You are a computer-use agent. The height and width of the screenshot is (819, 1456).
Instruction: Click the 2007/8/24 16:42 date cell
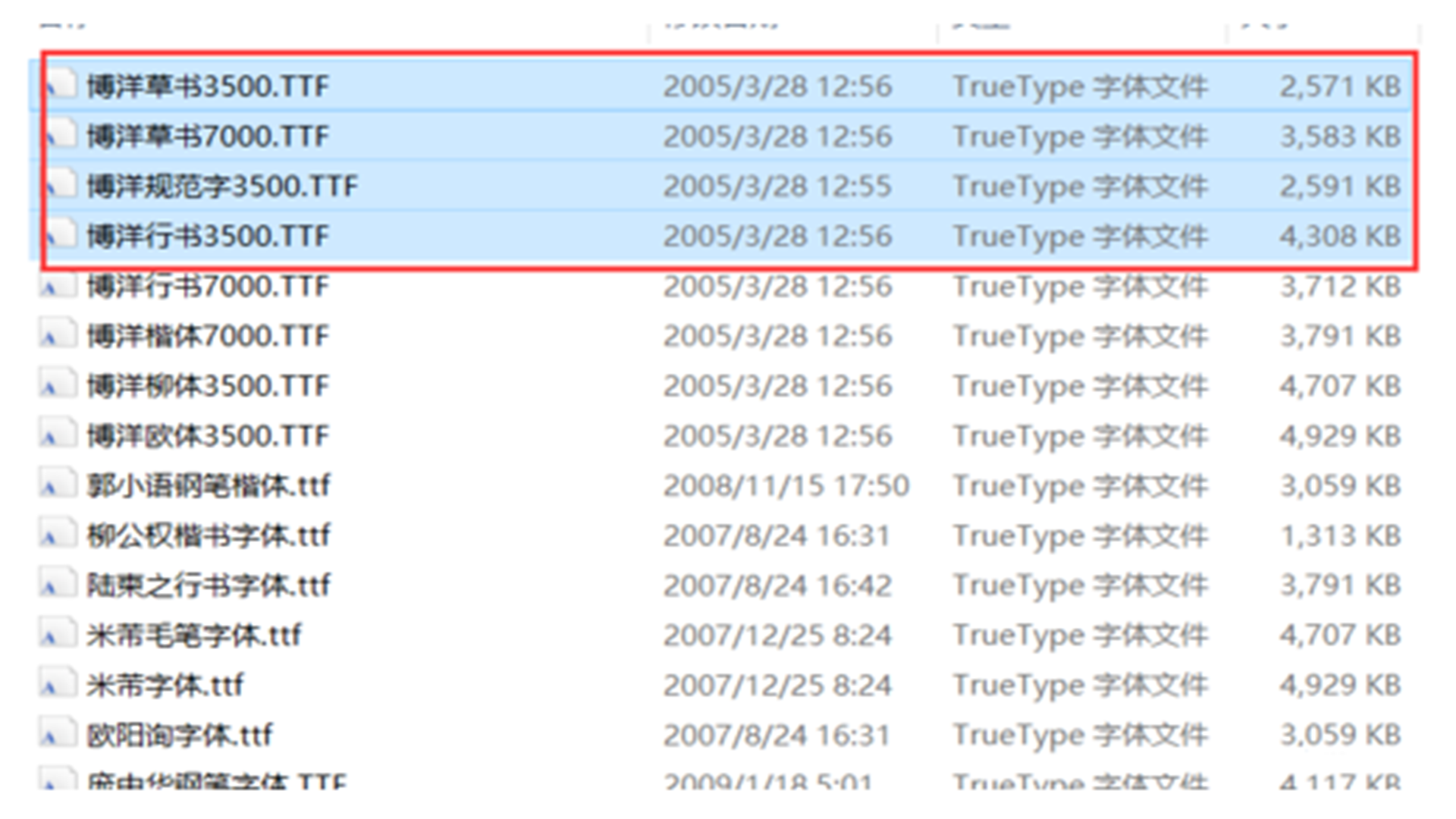(x=777, y=585)
